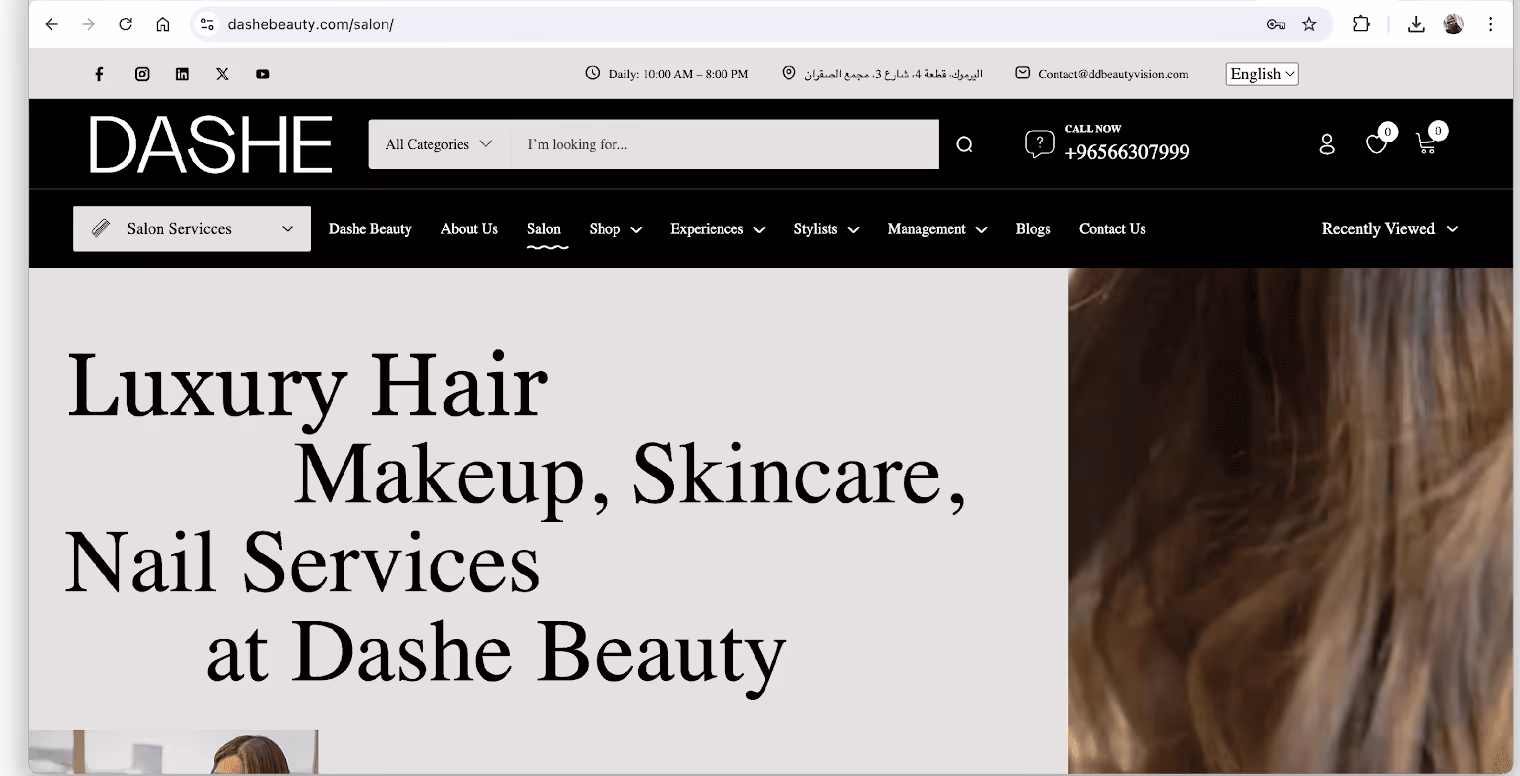This screenshot has width=1520, height=776.
Task: Open the Recently Viewed dropdown
Action: point(1389,229)
